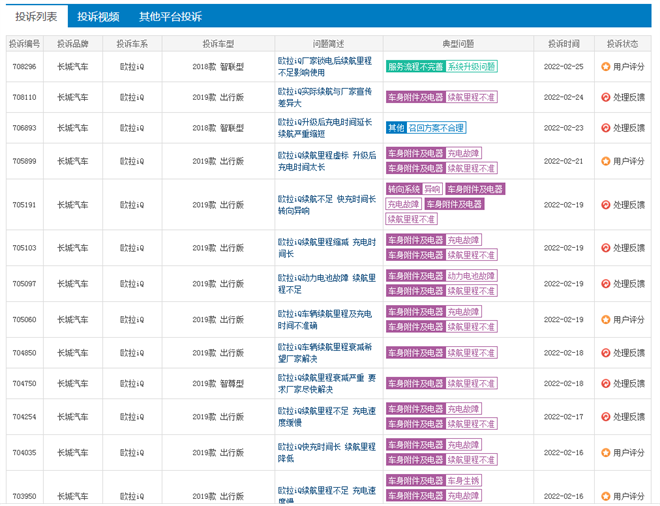Select complaint number 705191

click(24, 205)
